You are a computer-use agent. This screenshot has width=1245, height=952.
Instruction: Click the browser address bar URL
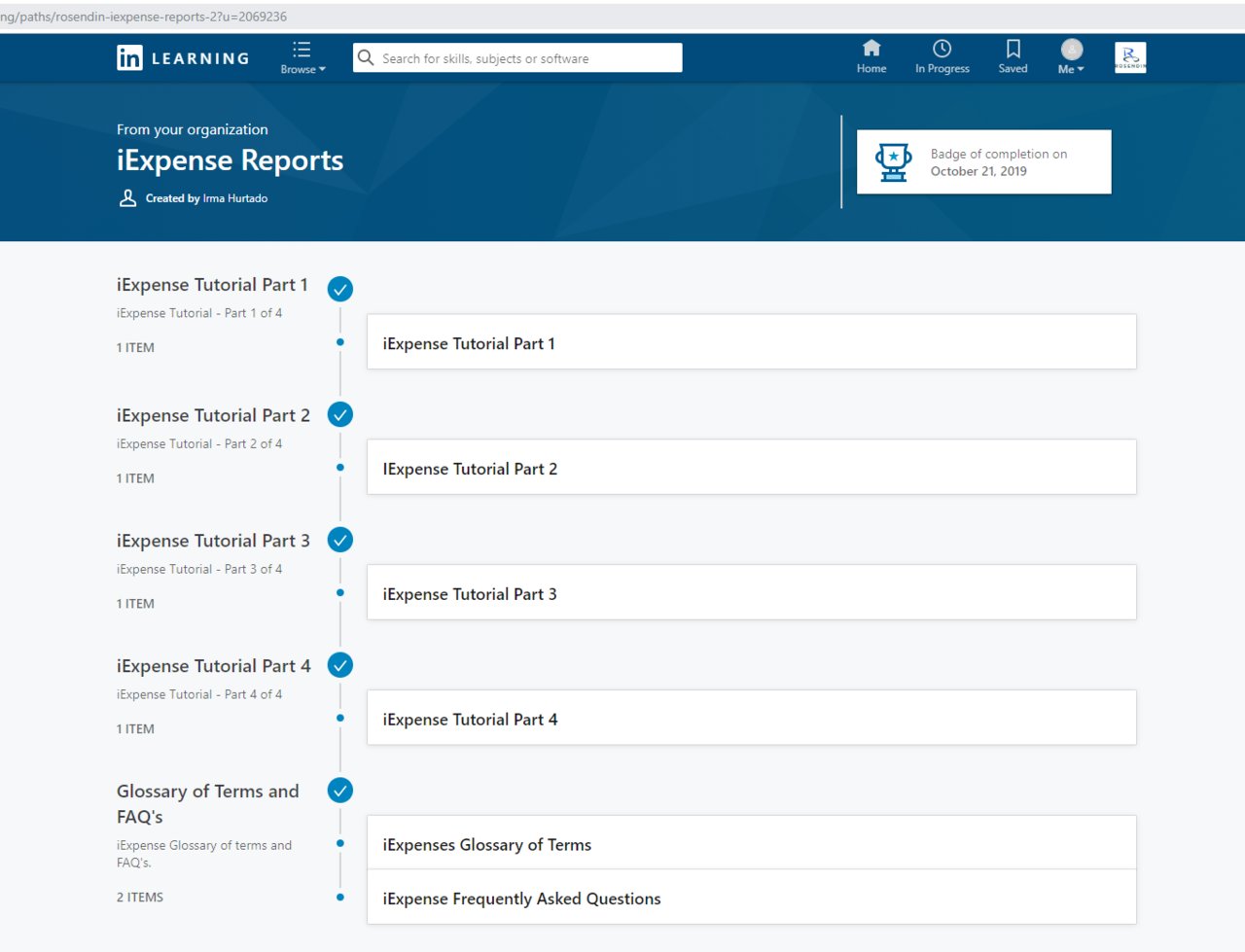(x=143, y=17)
